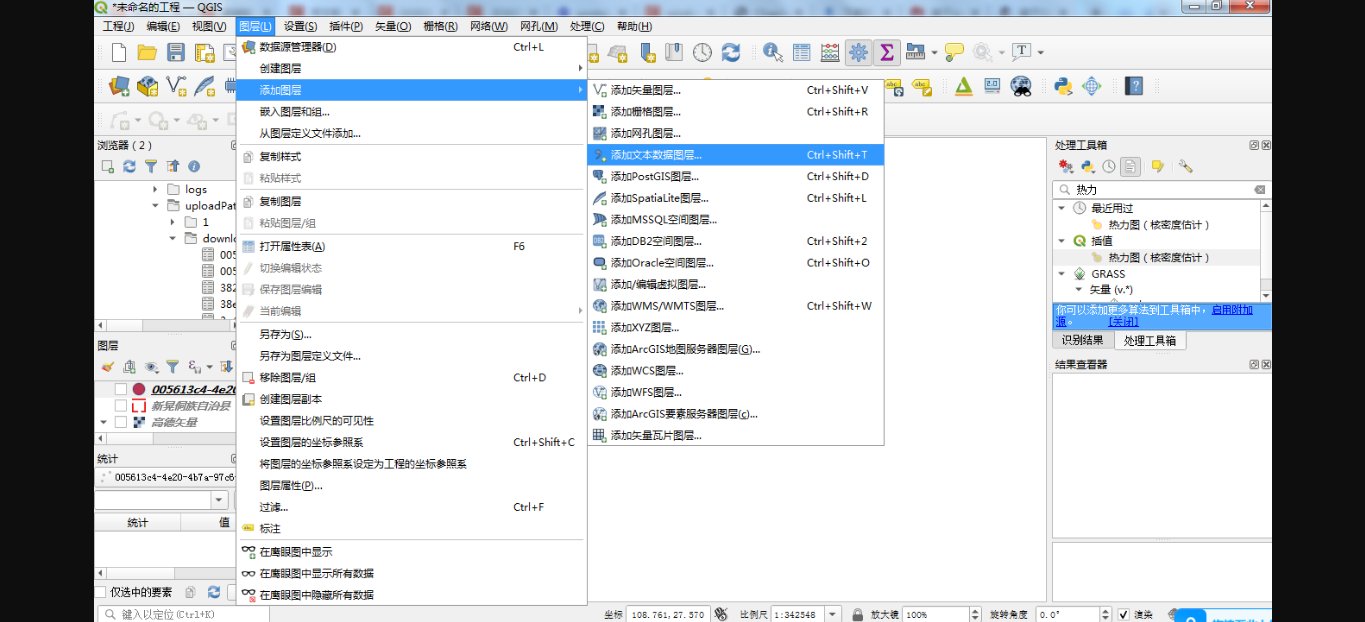Open the 设置(S) menu

(300, 26)
